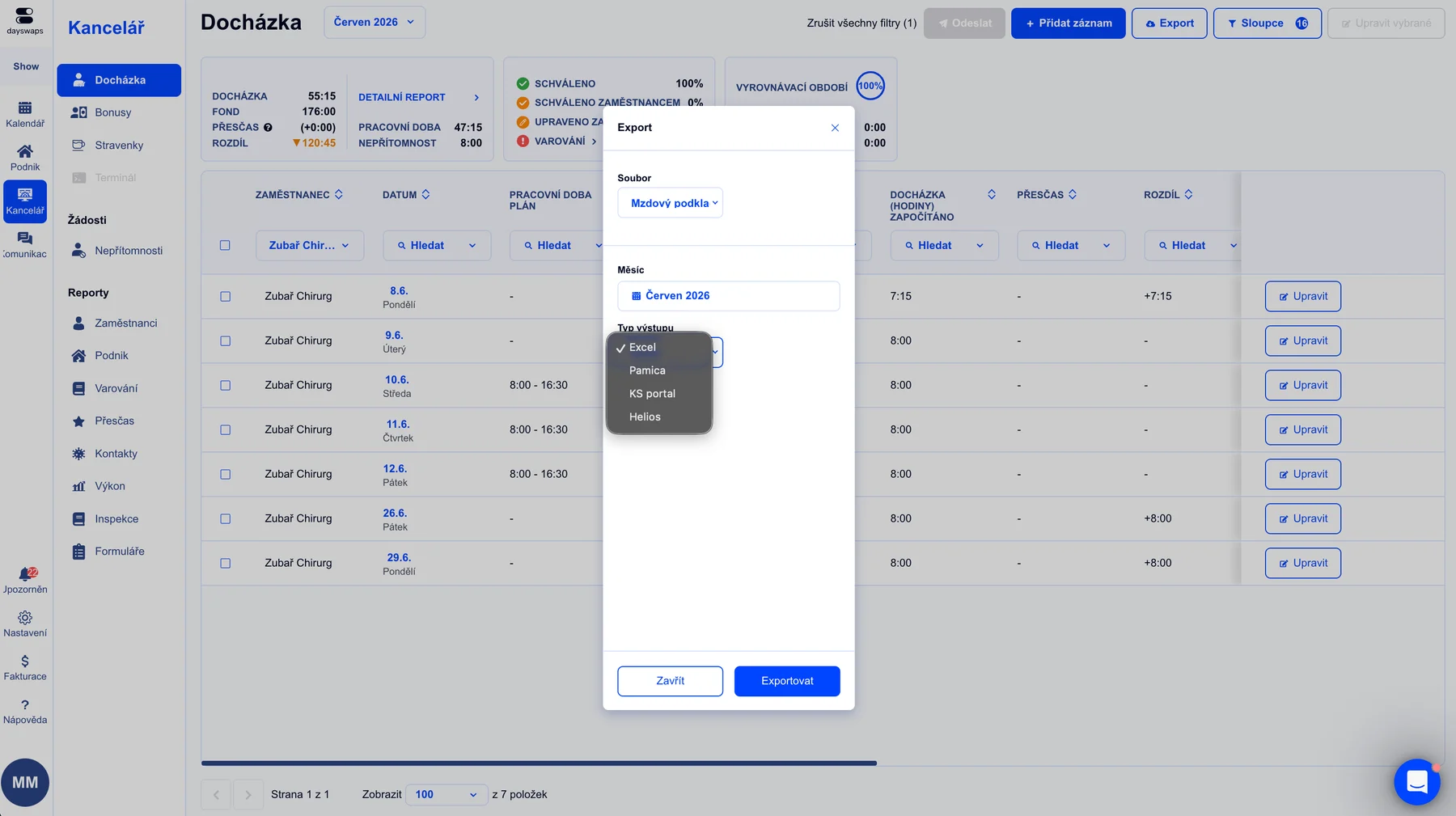This screenshot has height=816, width=1456.
Task: Sort by Datum column arrows
Action: [x=425, y=195]
